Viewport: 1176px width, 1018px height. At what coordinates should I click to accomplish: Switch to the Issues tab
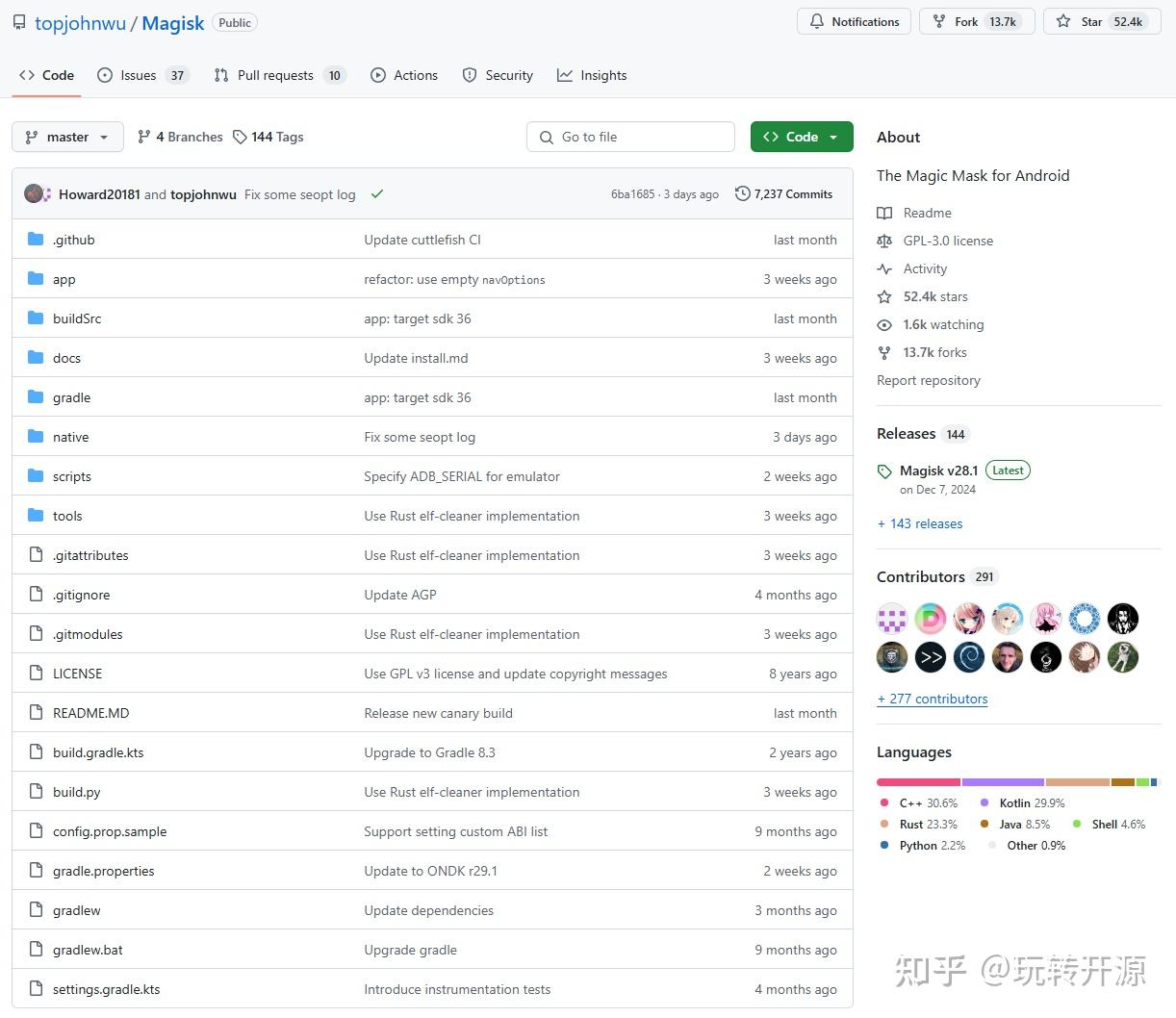(x=143, y=75)
